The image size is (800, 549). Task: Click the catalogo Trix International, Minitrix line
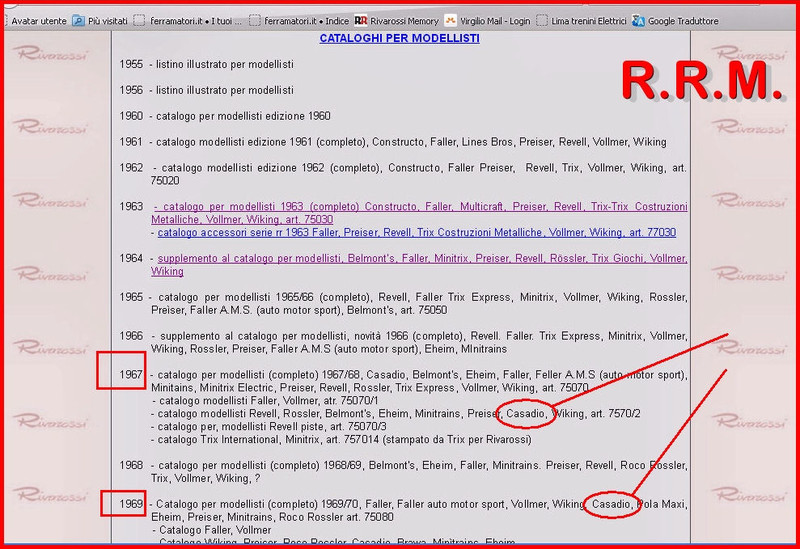(x=341, y=440)
